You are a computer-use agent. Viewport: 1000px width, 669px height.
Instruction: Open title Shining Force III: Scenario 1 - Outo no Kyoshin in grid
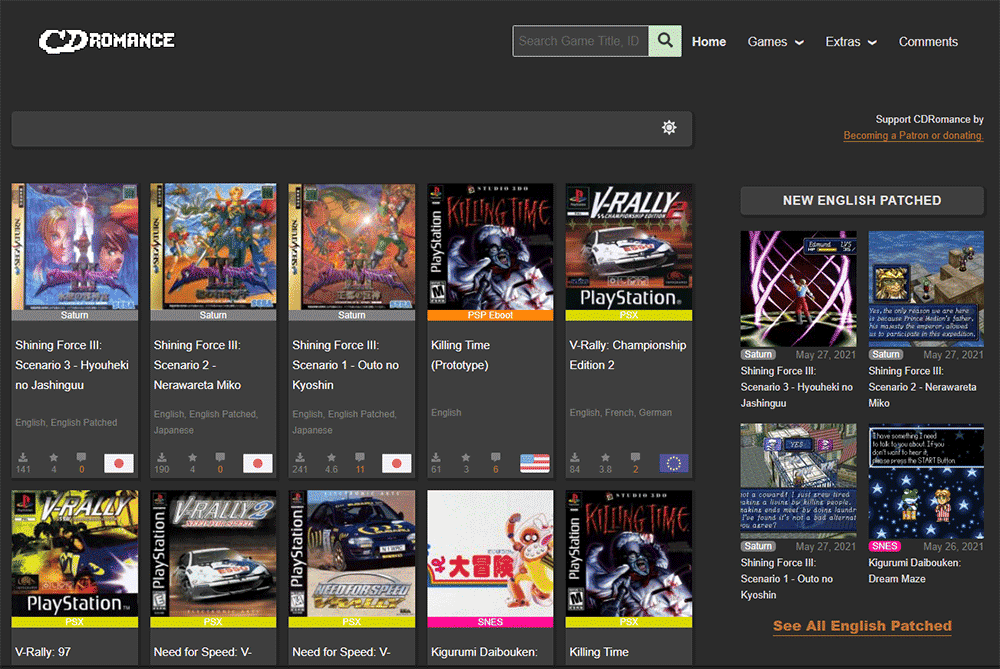[x=345, y=365]
